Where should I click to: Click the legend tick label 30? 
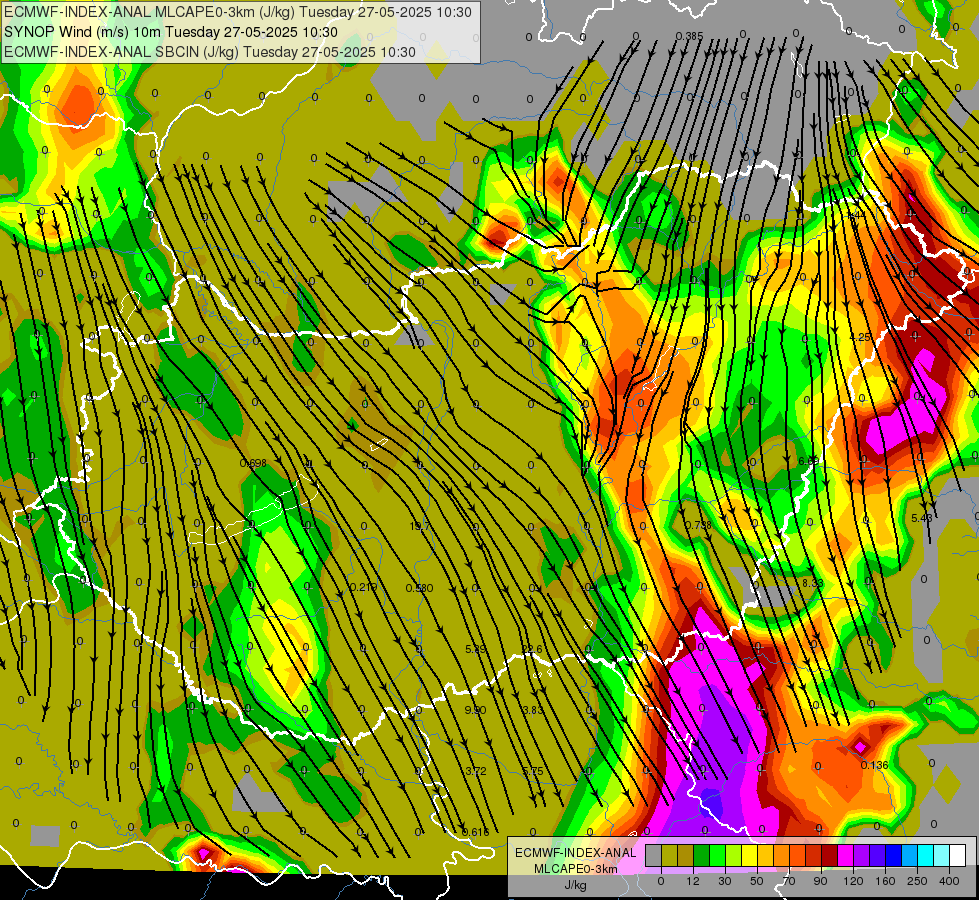[725, 881]
